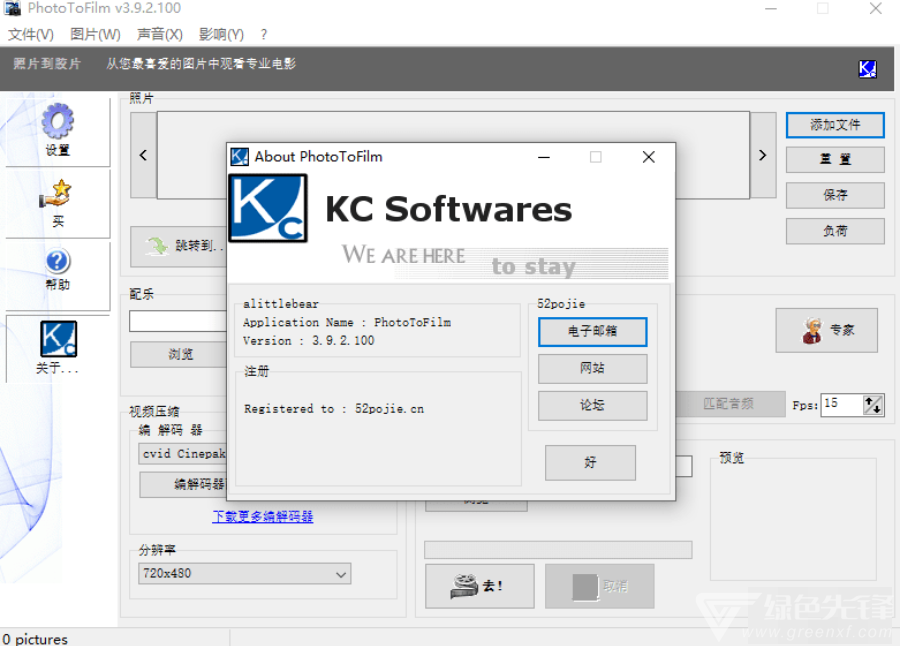Close the PhotoToFilm main window
Viewport: 903px width, 646px height.
pyautogui.click(x=876, y=8)
